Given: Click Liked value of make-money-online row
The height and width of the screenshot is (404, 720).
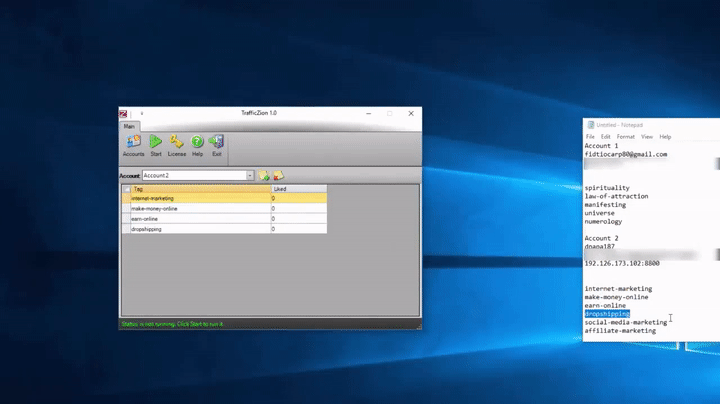Looking at the screenshot, I should click(299, 208).
